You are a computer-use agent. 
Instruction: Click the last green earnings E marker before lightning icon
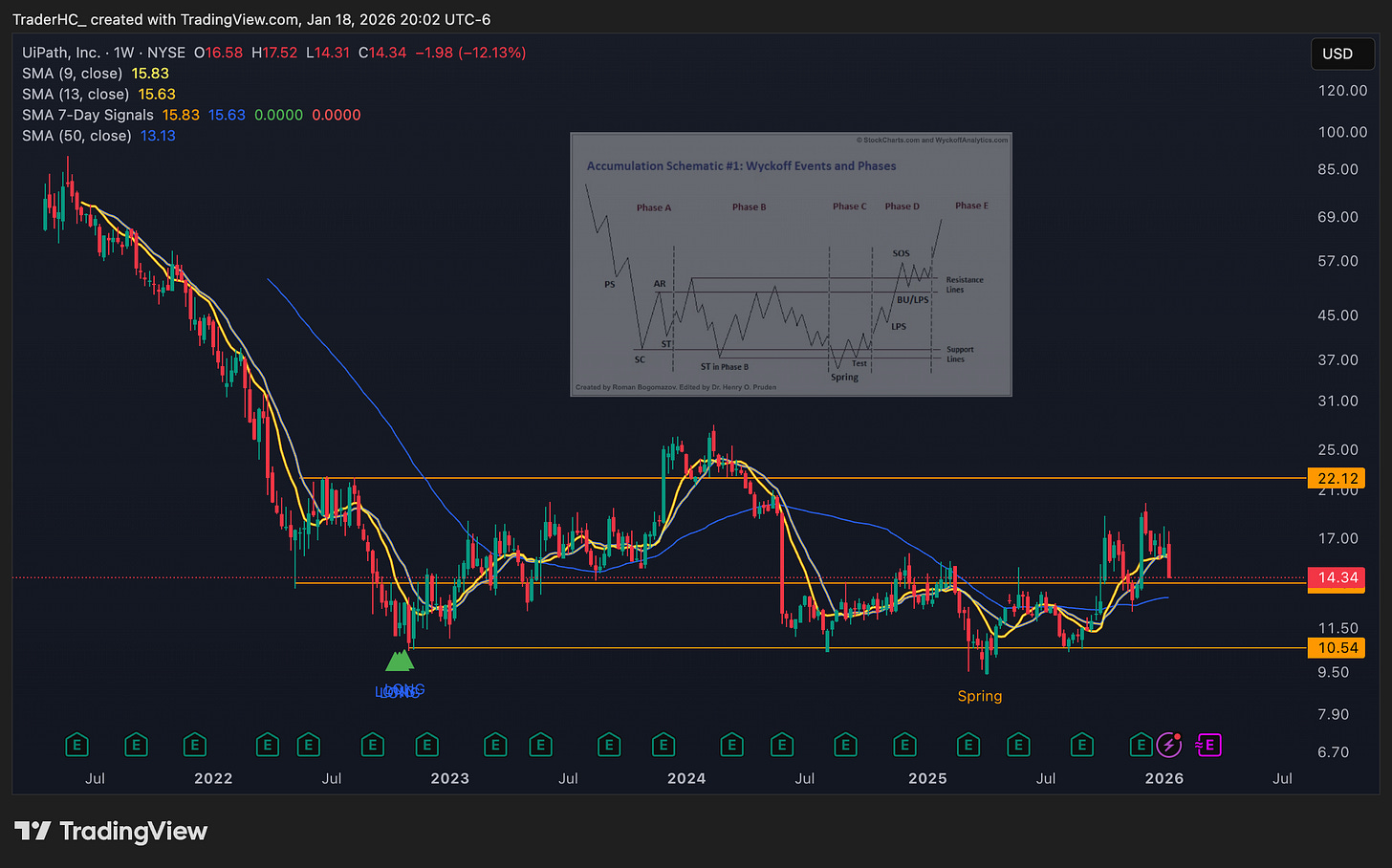1141,745
